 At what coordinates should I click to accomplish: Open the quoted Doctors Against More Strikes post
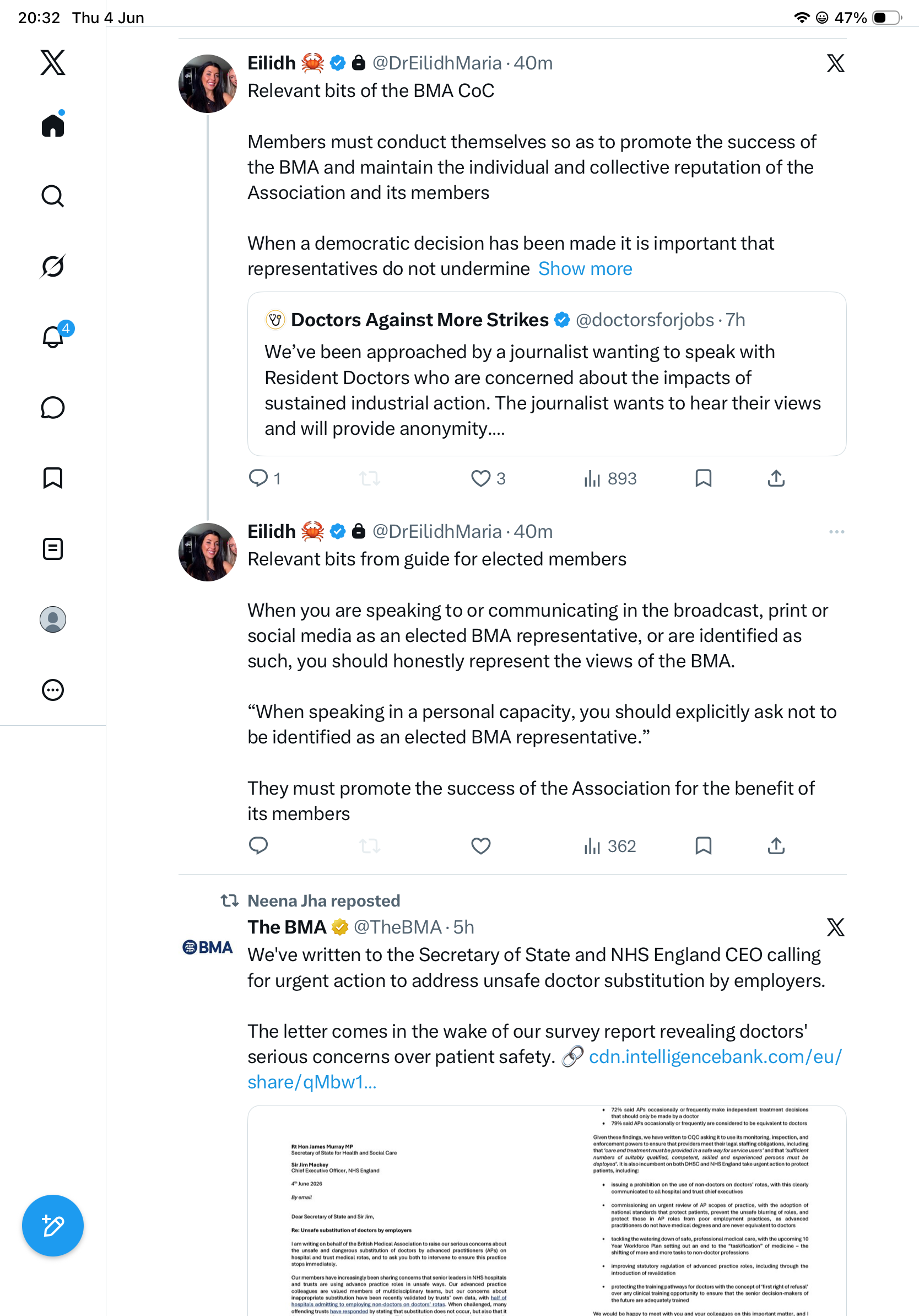(x=547, y=374)
